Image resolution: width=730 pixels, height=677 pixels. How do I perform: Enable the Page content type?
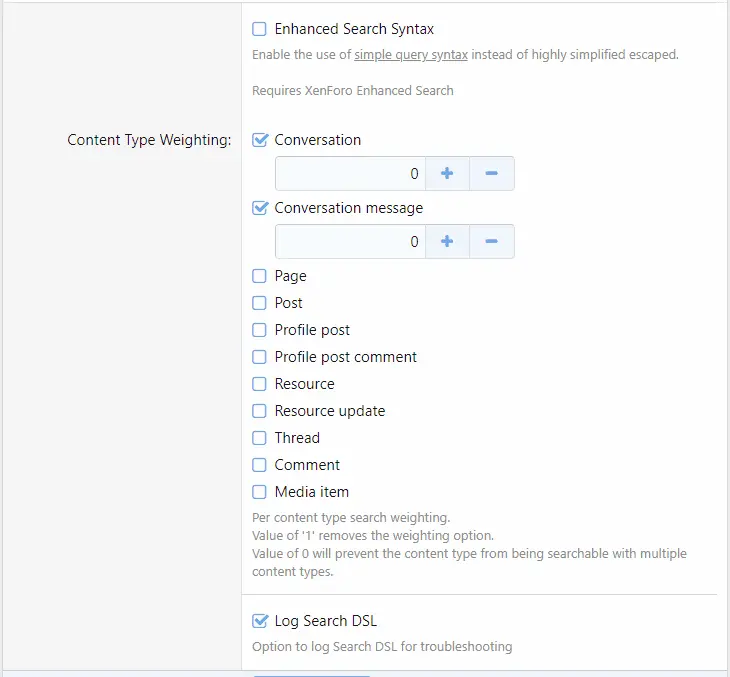coord(260,276)
